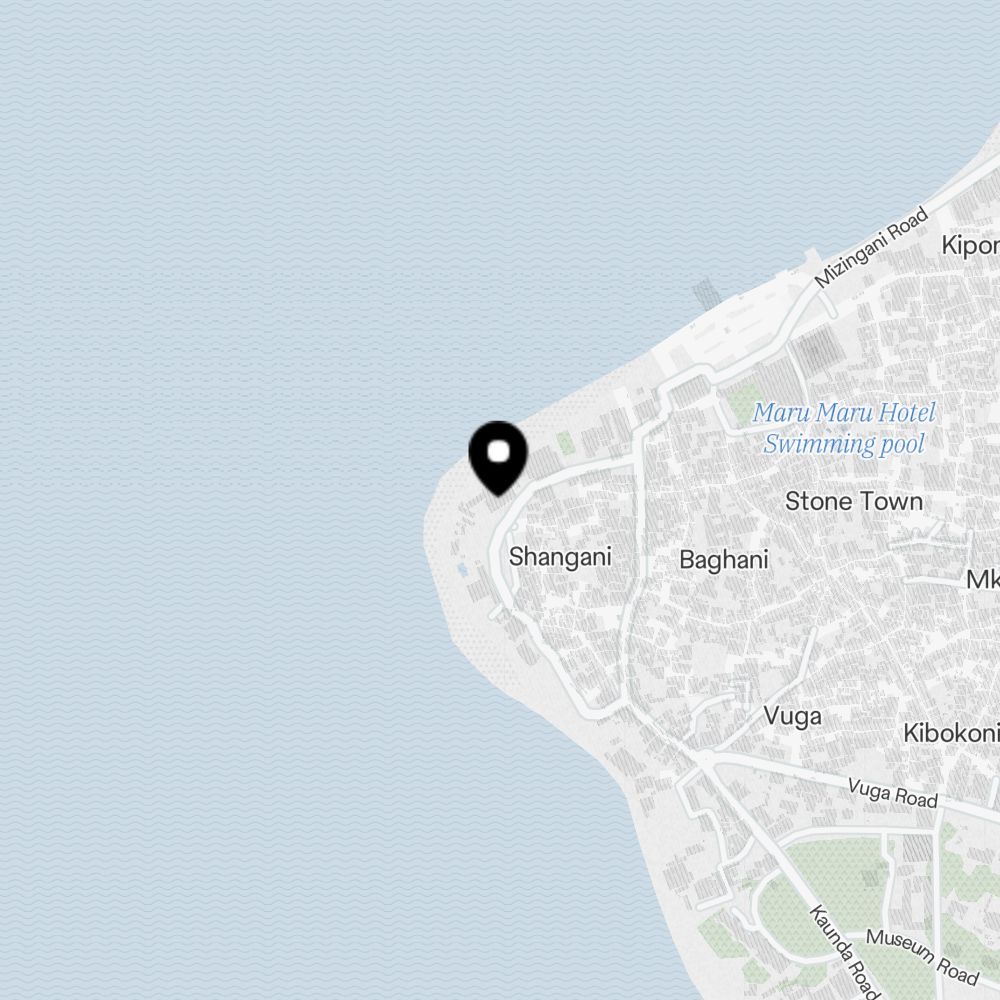
Task: Click the black location pin marker
Action: [498, 457]
